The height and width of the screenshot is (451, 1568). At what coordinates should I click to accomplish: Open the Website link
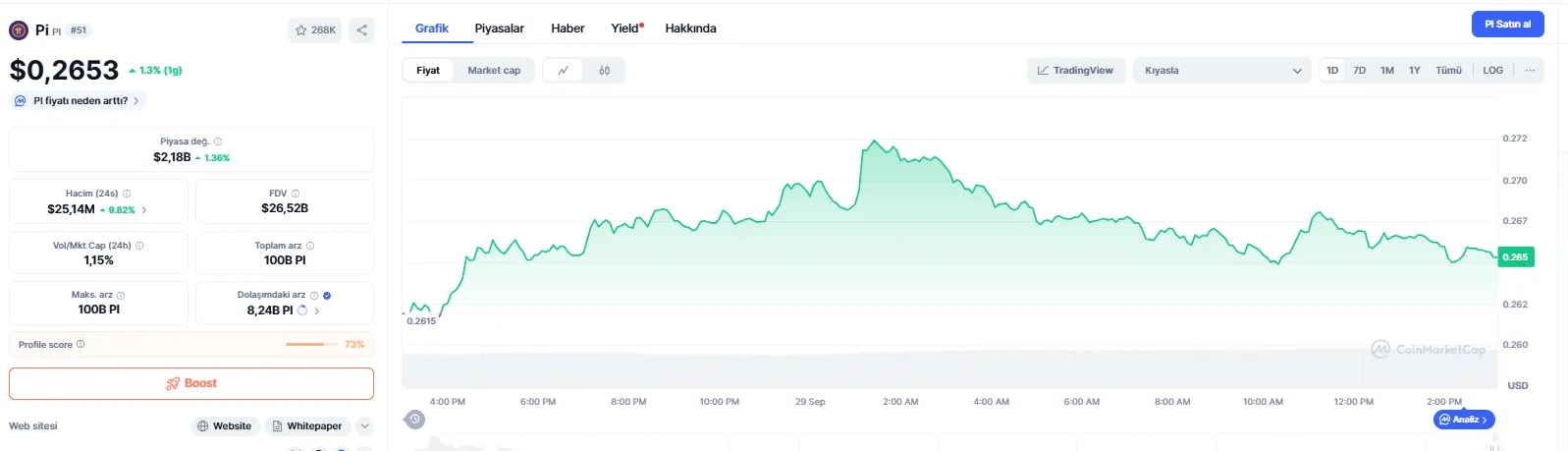(224, 426)
